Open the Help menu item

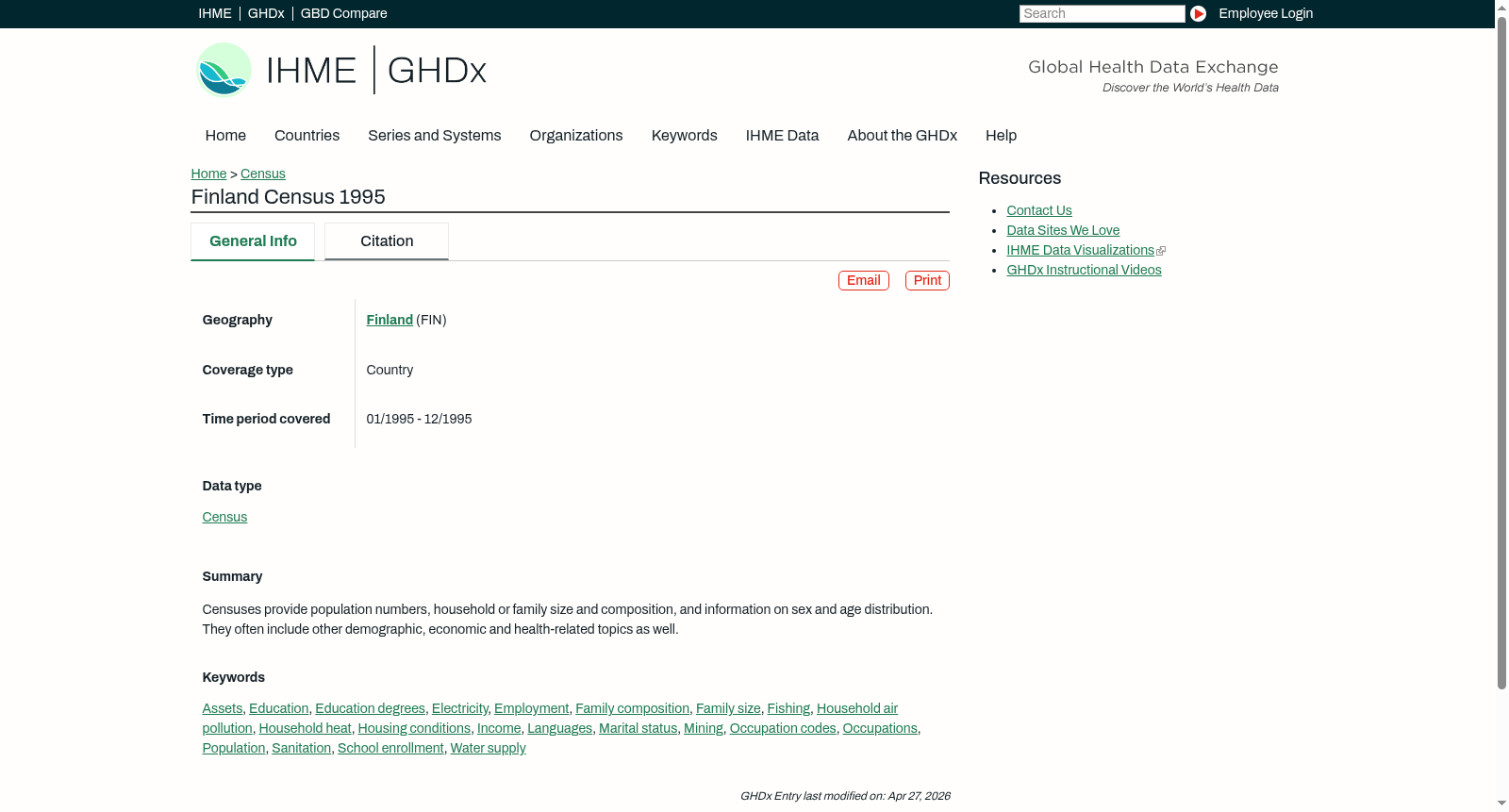(x=1002, y=136)
